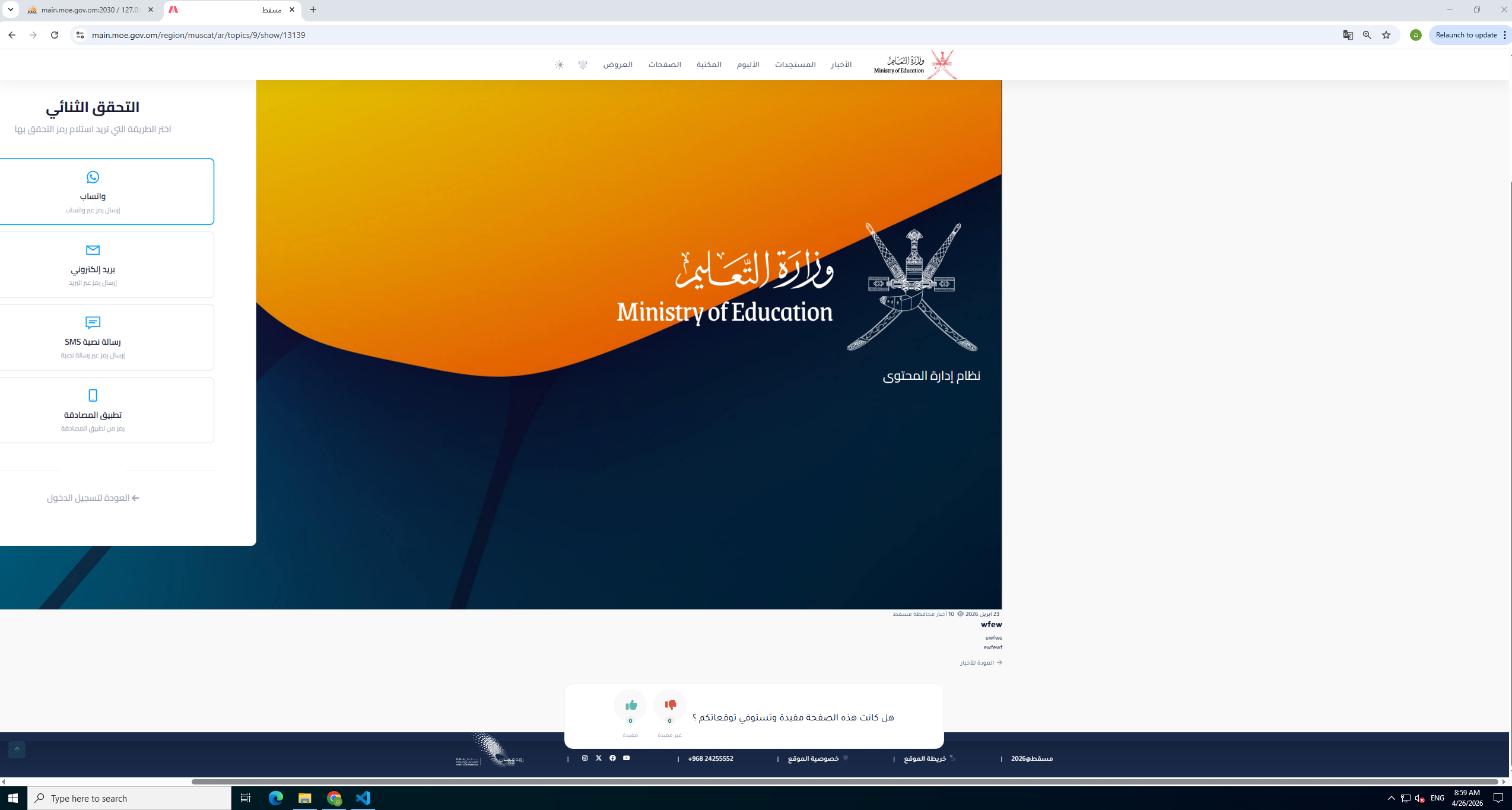Screen dimensions: 1512x810
Task: Open the X (Twitter) icon in footer
Action: coord(599,758)
